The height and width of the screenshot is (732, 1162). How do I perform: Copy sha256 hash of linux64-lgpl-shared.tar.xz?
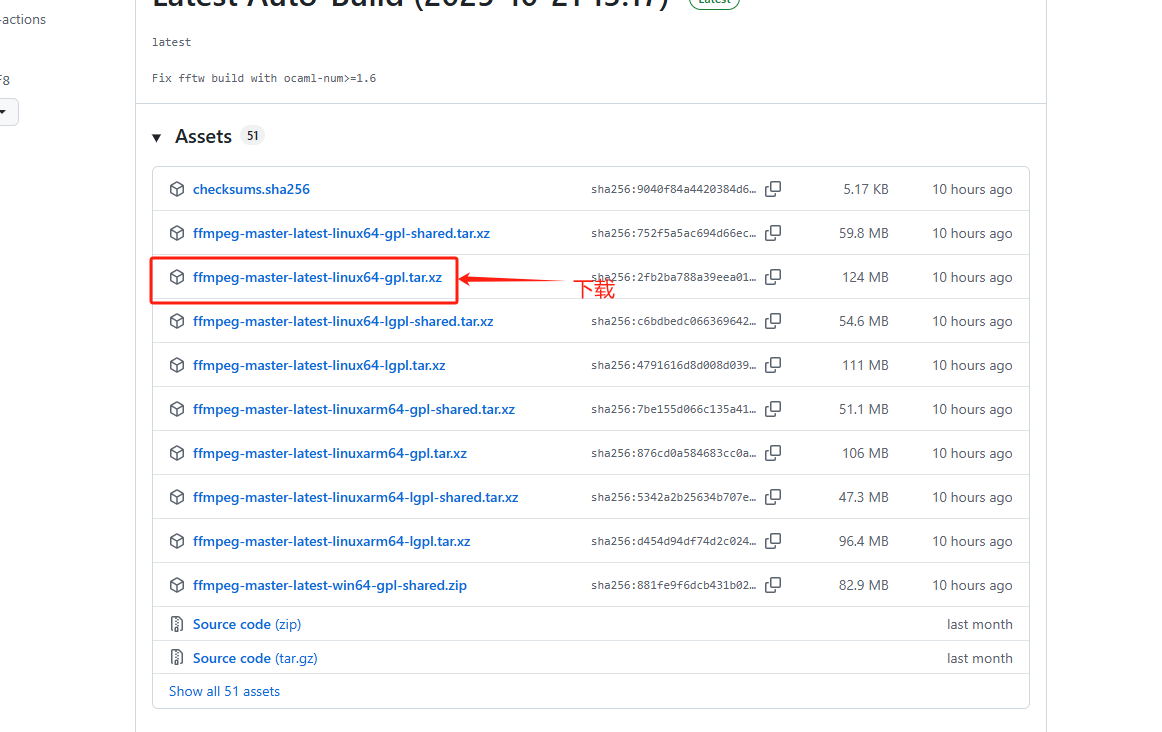(773, 321)
